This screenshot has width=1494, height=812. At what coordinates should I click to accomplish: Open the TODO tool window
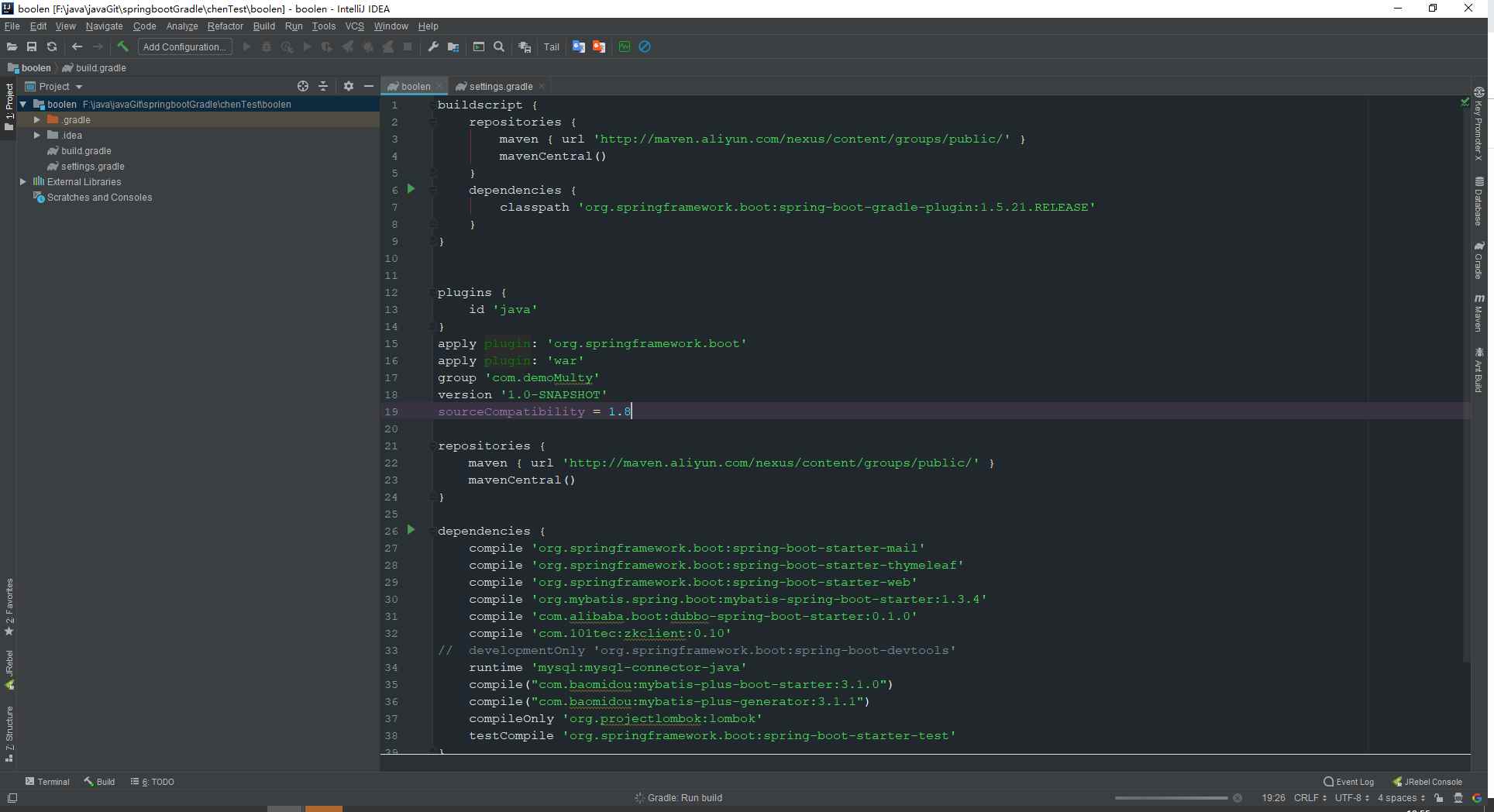153,782
